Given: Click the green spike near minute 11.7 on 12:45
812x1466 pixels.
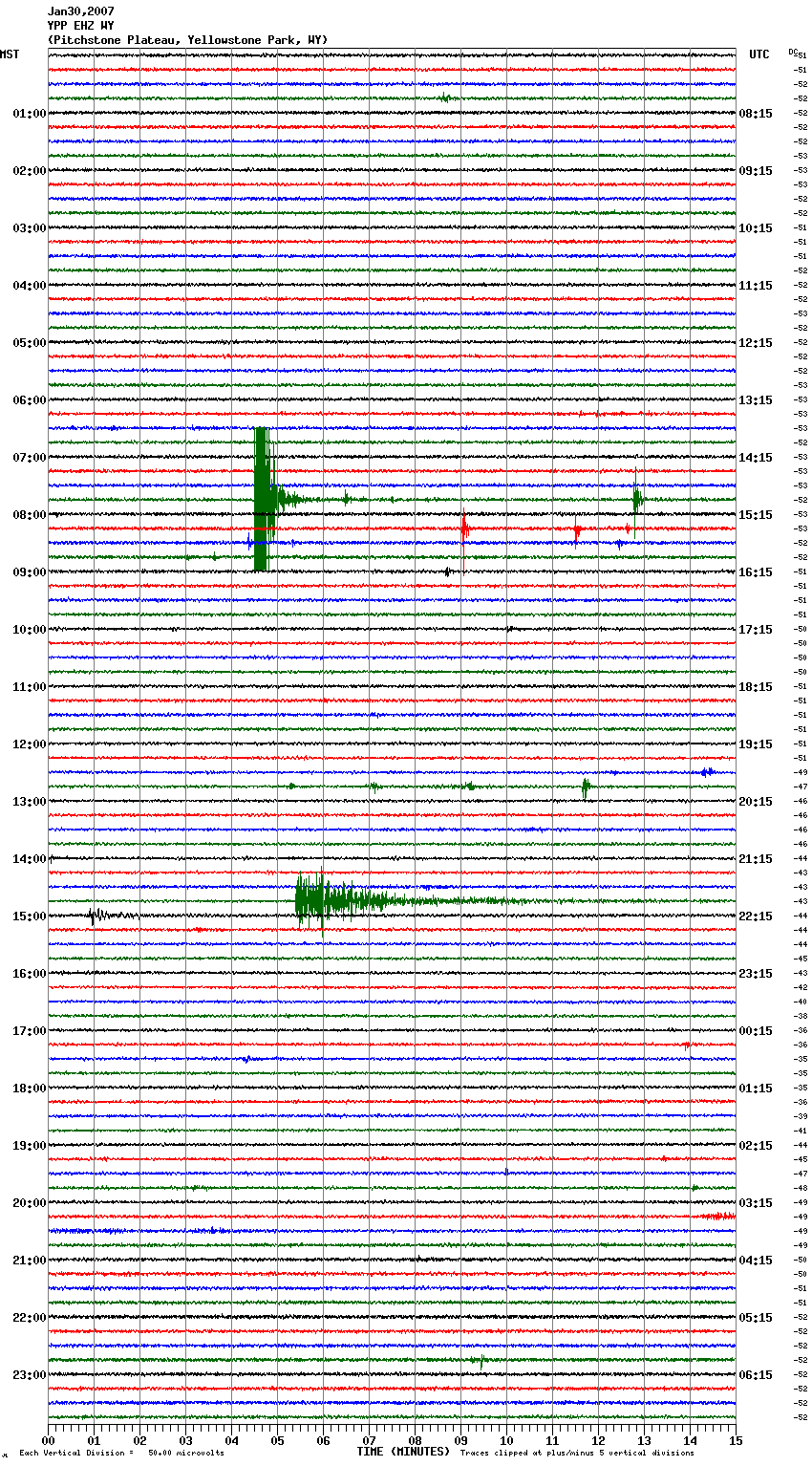Looking at the screenshot, I should (x=586, y=787).
